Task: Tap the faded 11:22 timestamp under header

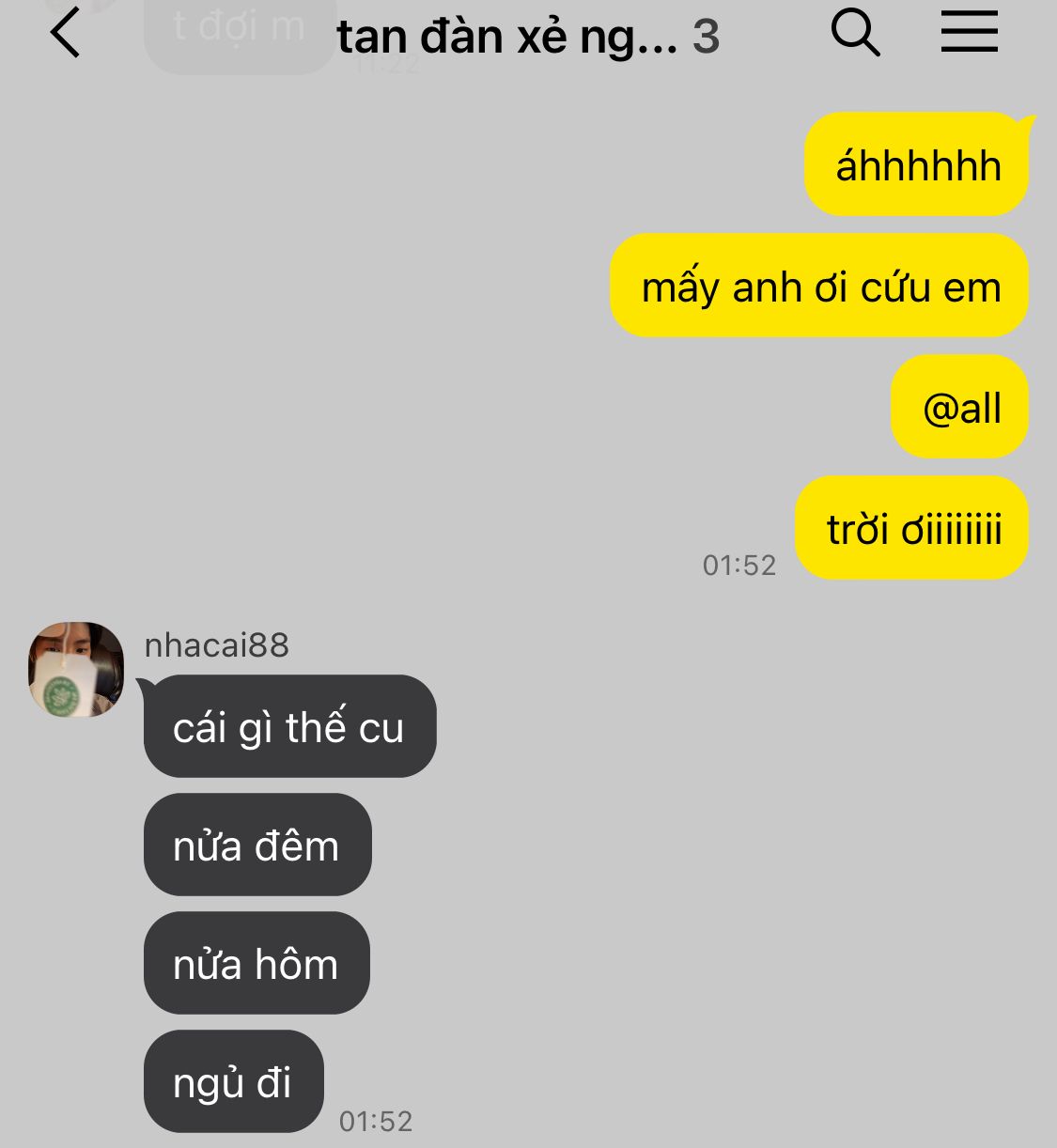Action: tap(387, 65)
